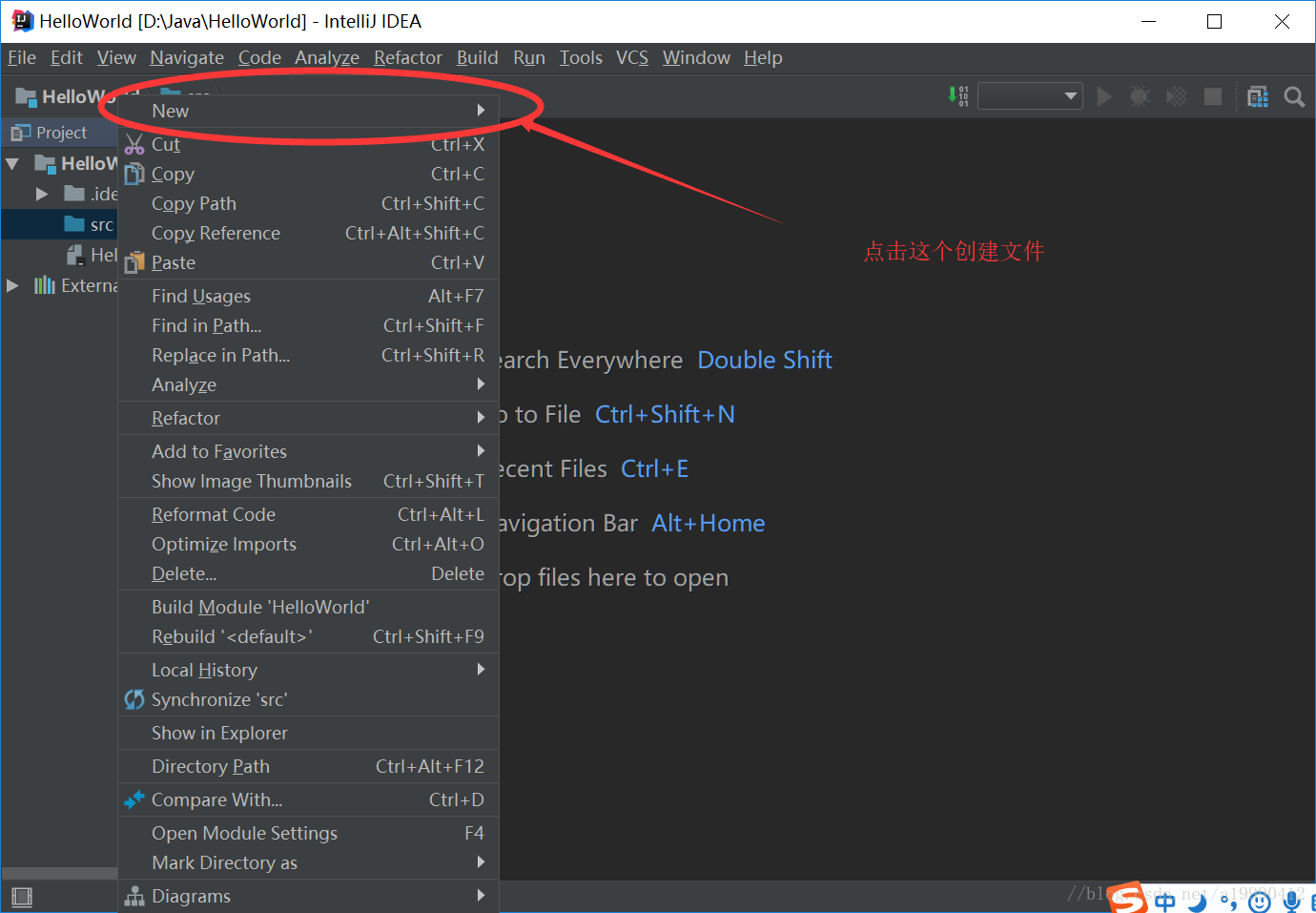Choose Cut from the context menu
1316x913 pixels.
[308, 144]
